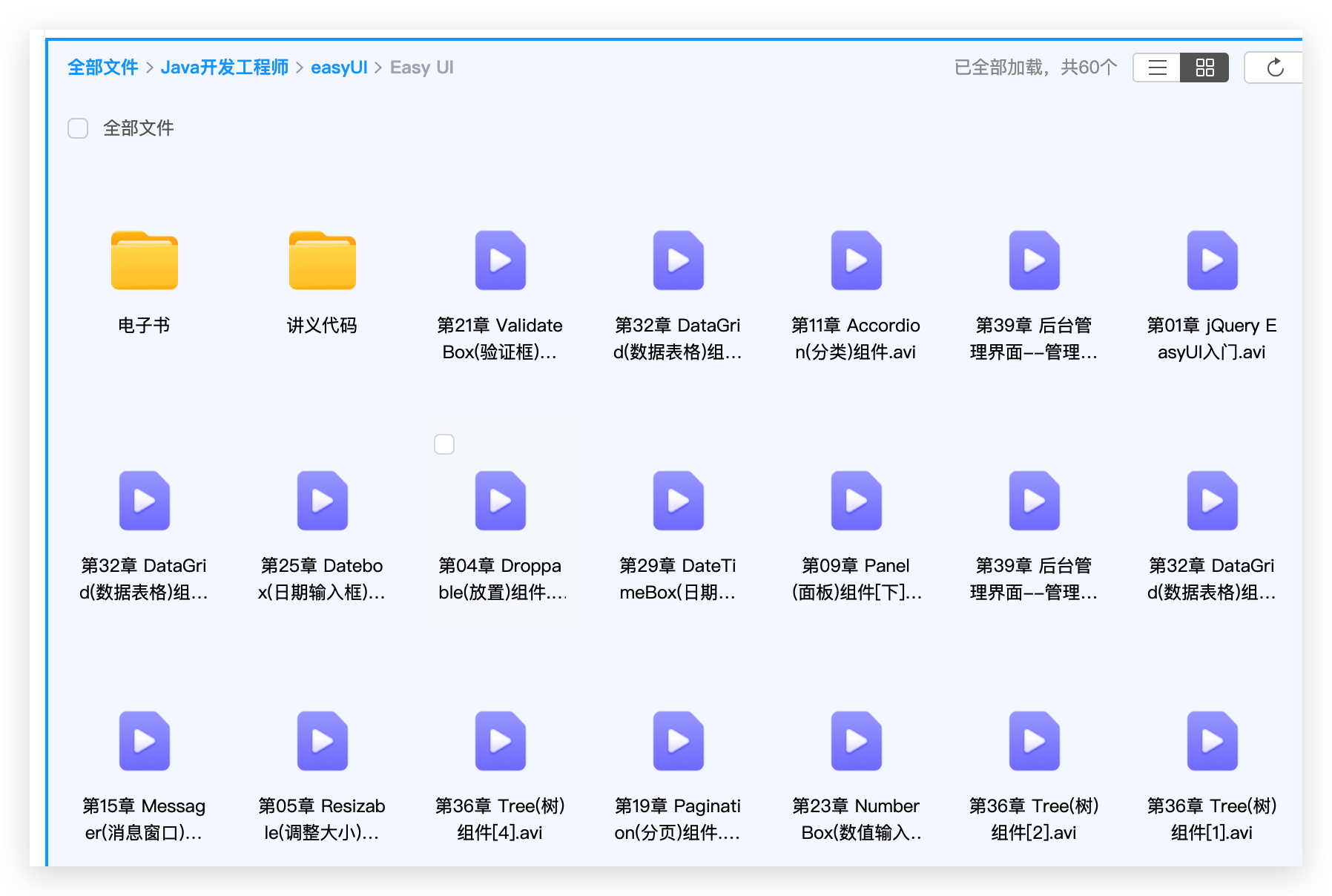Go to easyUI in breadcrumb
This screenshot has height=896, width=1332.
(x=339, y=67)
